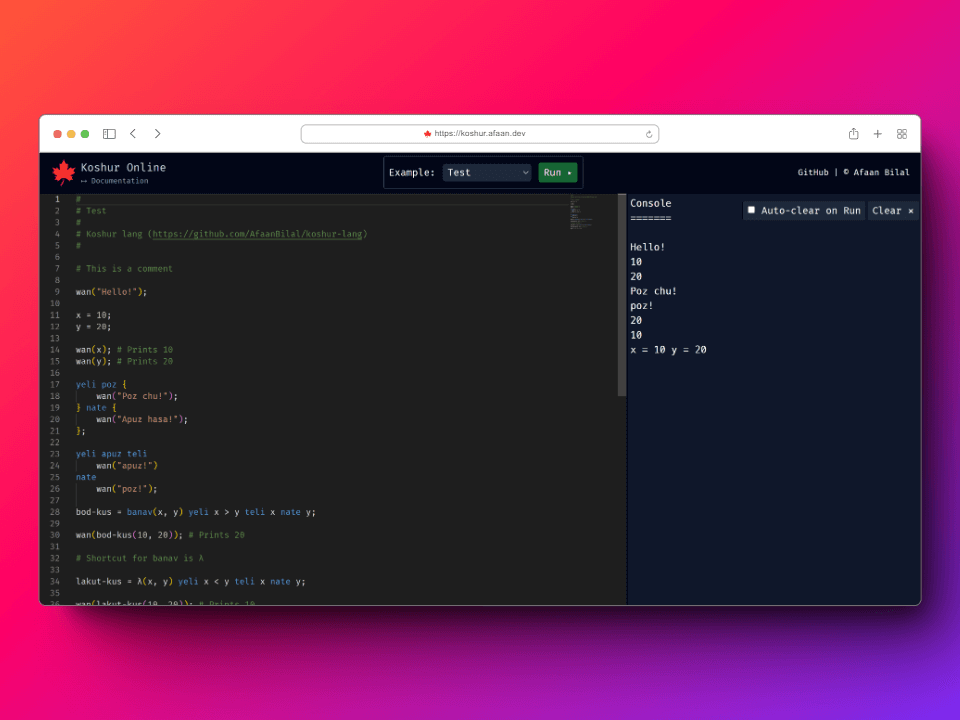Click the code minimap preview
This screenshot has width=960, height=720.
coord(583,212)
